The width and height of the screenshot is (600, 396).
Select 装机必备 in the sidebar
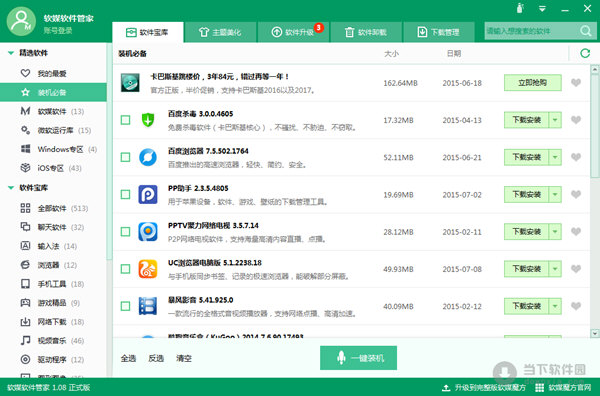[x=53, y=92]
